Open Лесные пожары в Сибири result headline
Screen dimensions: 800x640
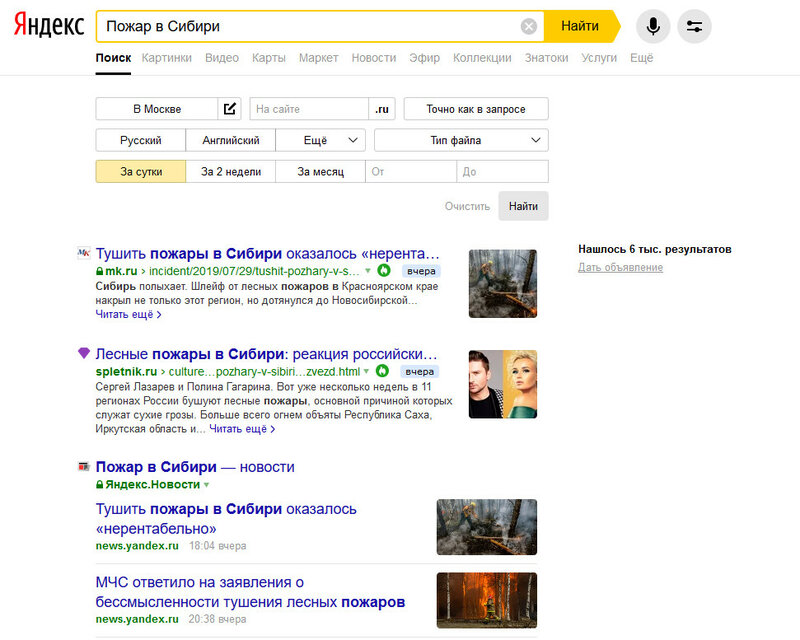[x=266, y=354]
